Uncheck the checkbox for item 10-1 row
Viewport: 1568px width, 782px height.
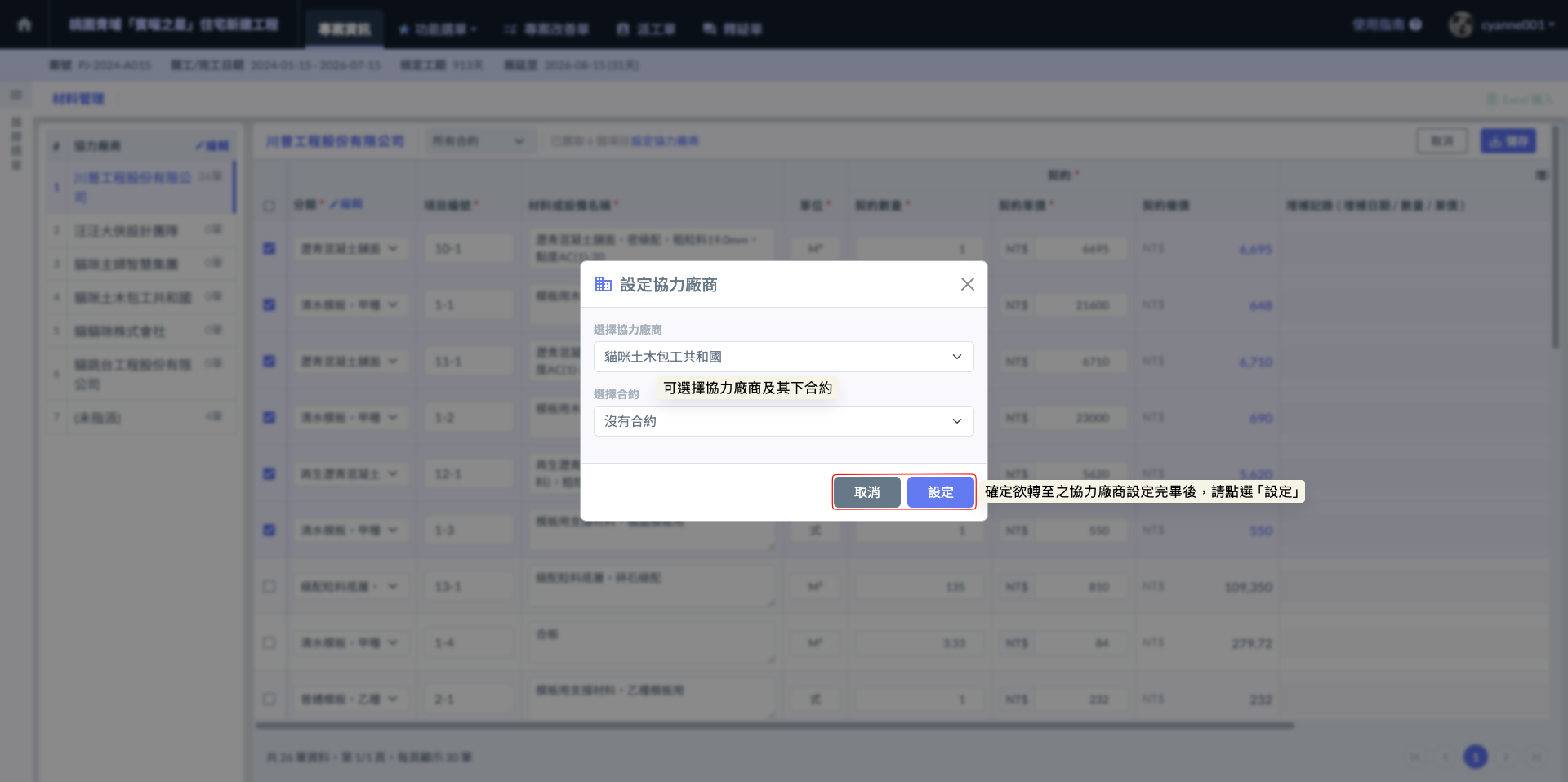pyautogui.click(x=269, y=248)
